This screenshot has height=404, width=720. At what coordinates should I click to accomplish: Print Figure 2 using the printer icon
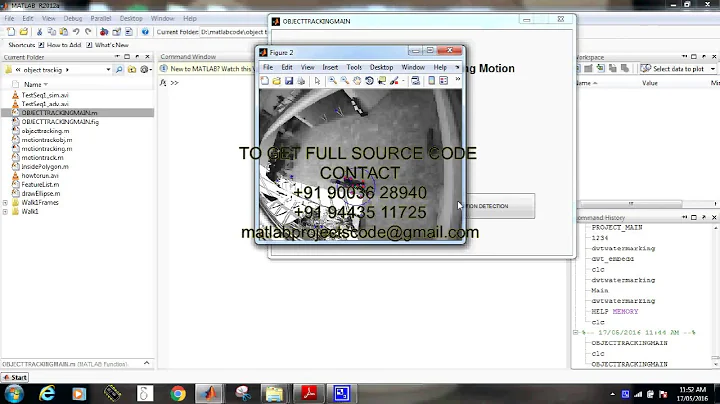coord(301,81)
